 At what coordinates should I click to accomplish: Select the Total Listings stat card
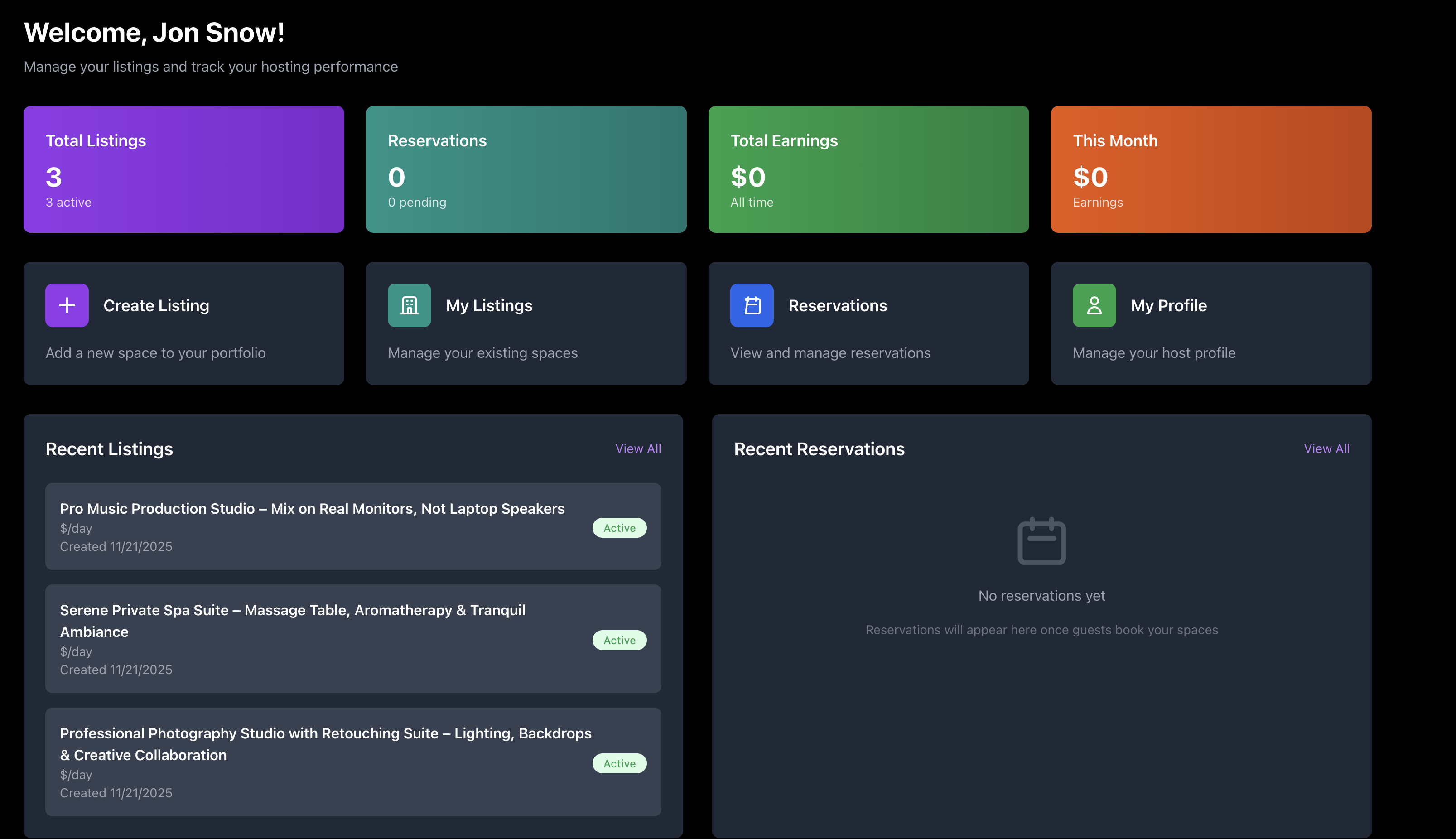coord(183,169)
